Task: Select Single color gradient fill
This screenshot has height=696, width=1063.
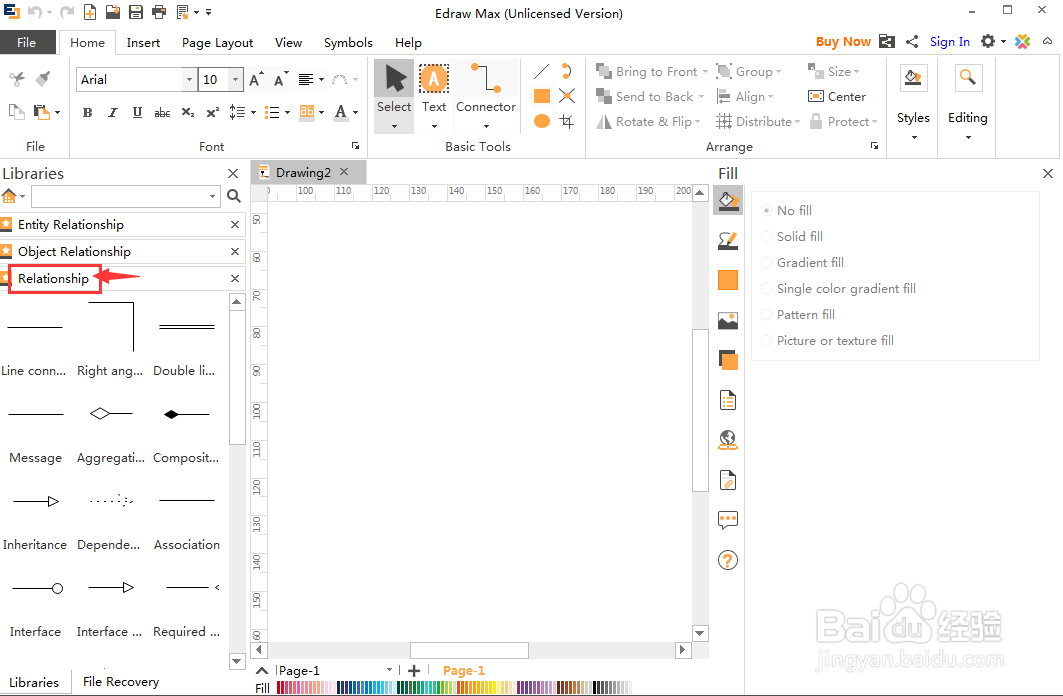Action: coord(839,289)
